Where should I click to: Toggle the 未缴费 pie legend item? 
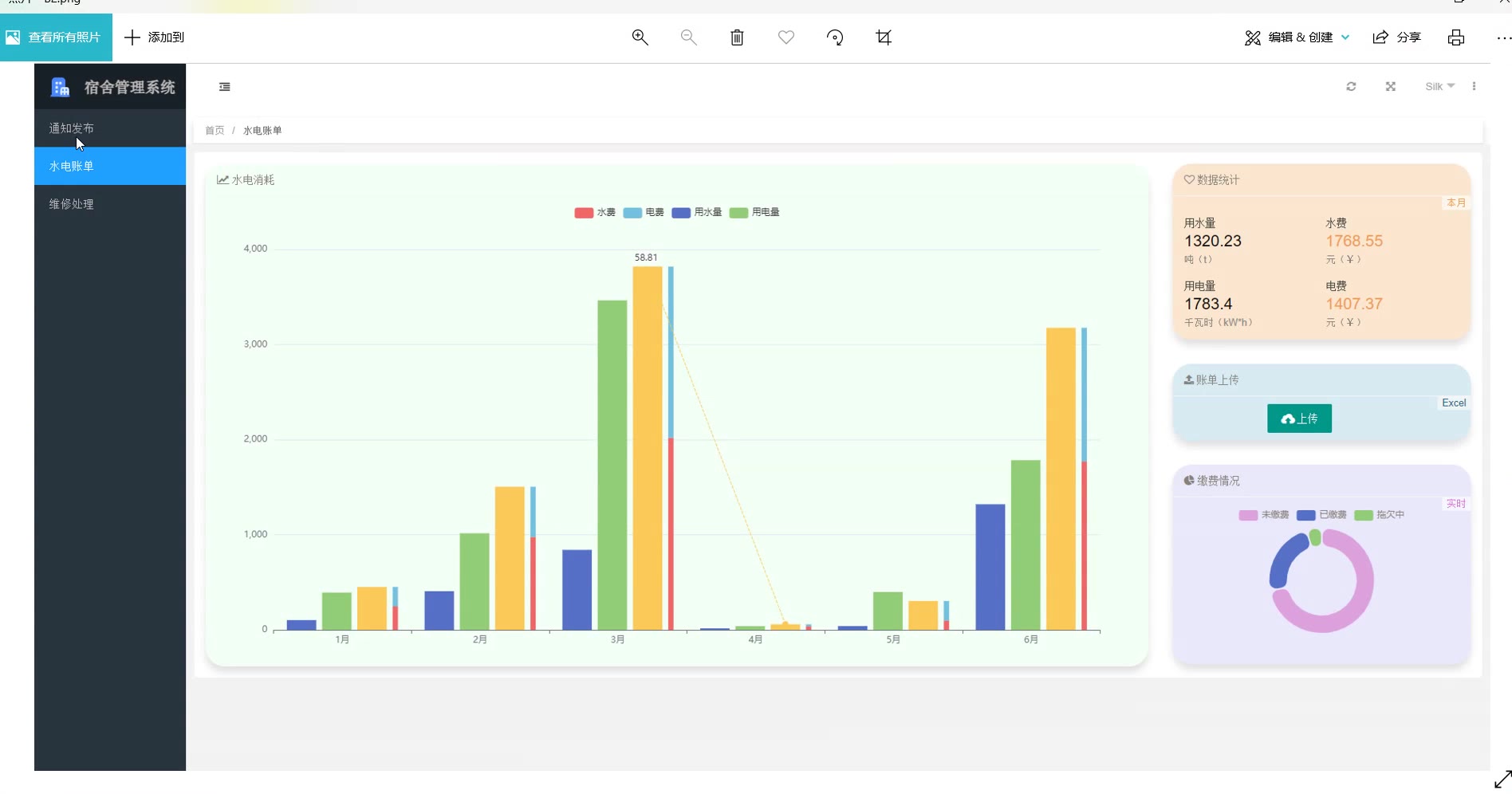1263,515
